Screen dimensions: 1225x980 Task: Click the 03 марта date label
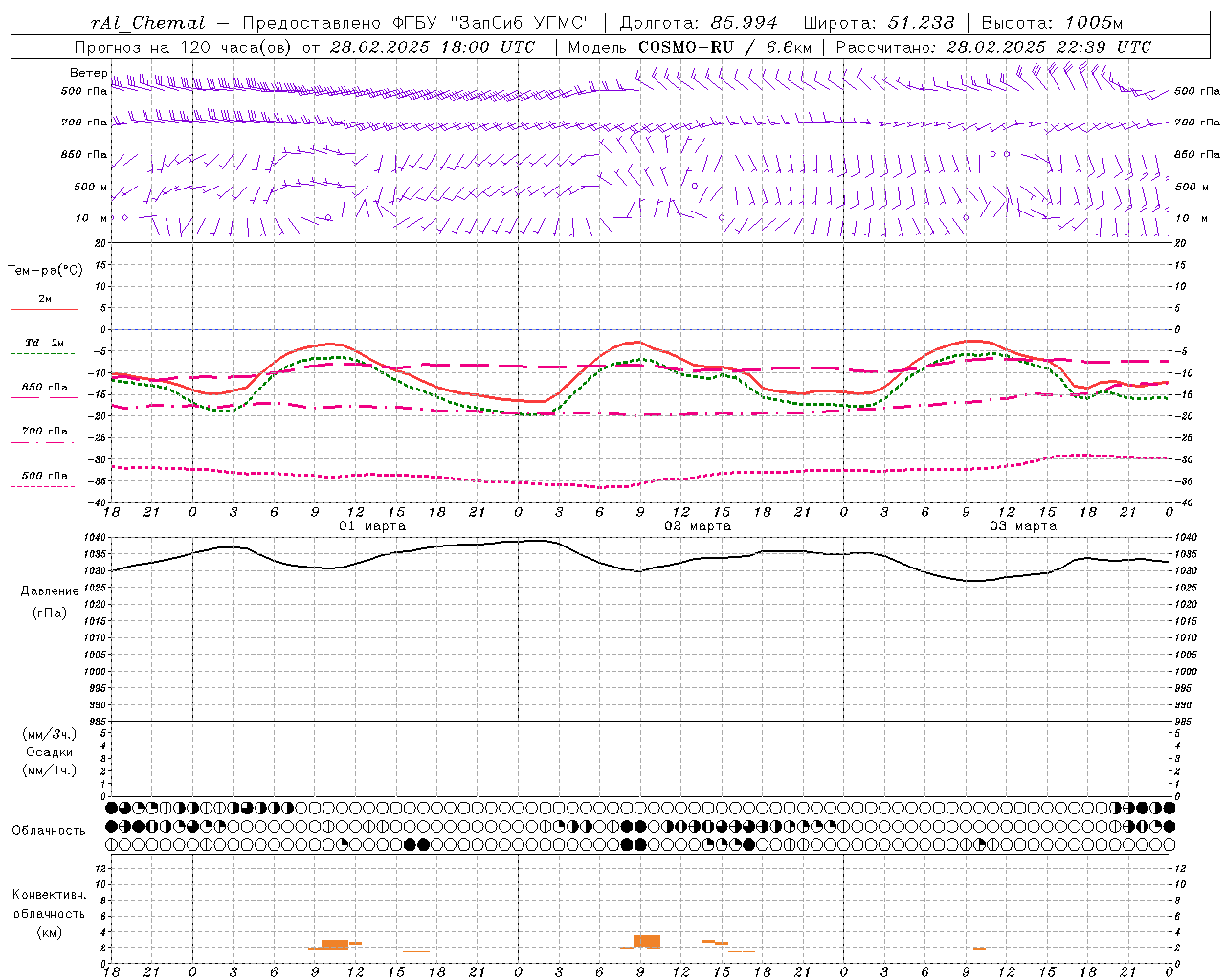pyautogui.click(x=1024, y=525)
